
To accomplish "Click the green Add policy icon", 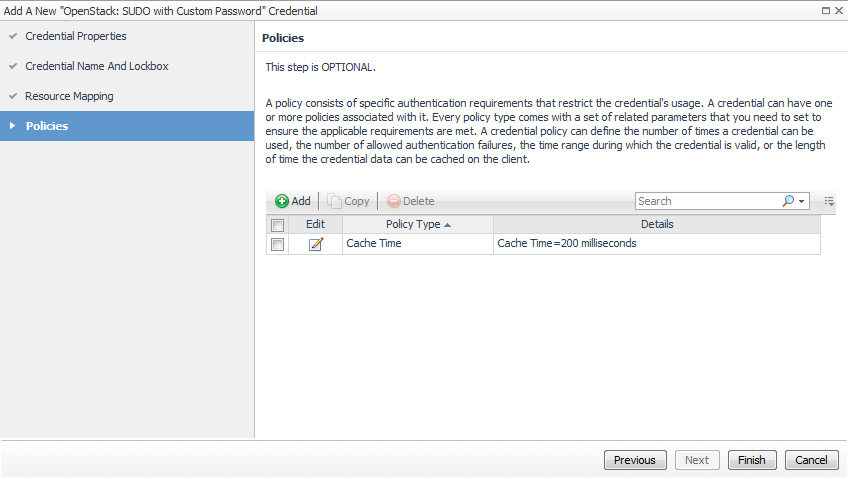I will click(x=282, y=201).
